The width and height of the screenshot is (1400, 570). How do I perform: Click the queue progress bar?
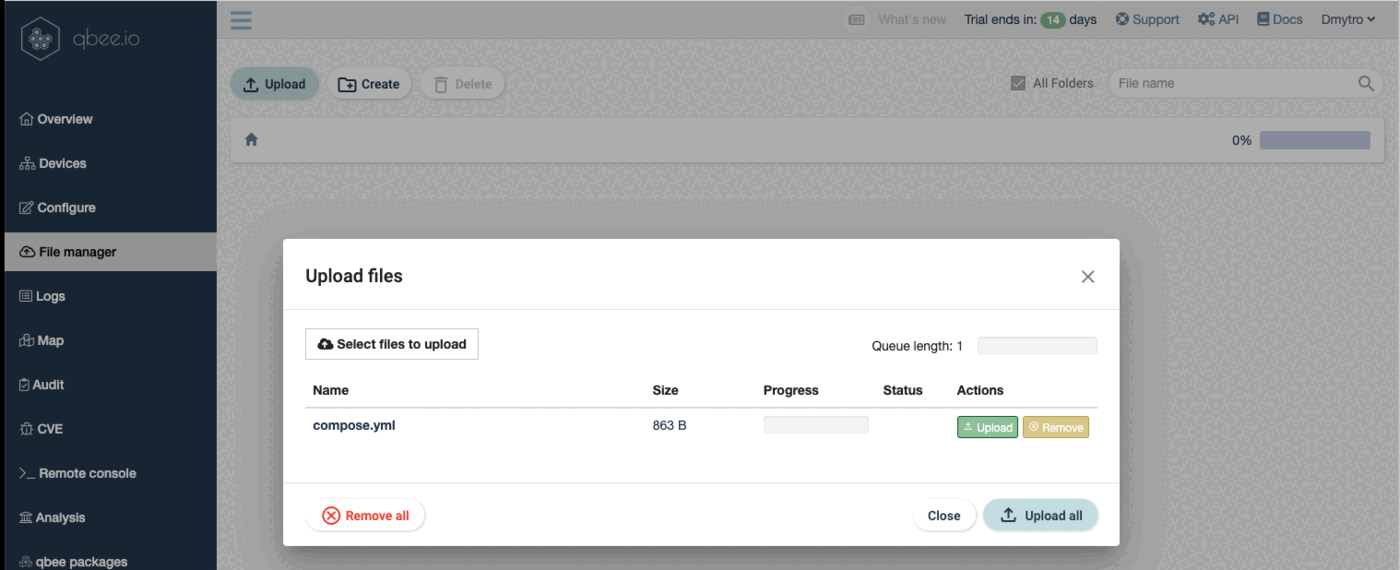click(x=1037, y=346)
